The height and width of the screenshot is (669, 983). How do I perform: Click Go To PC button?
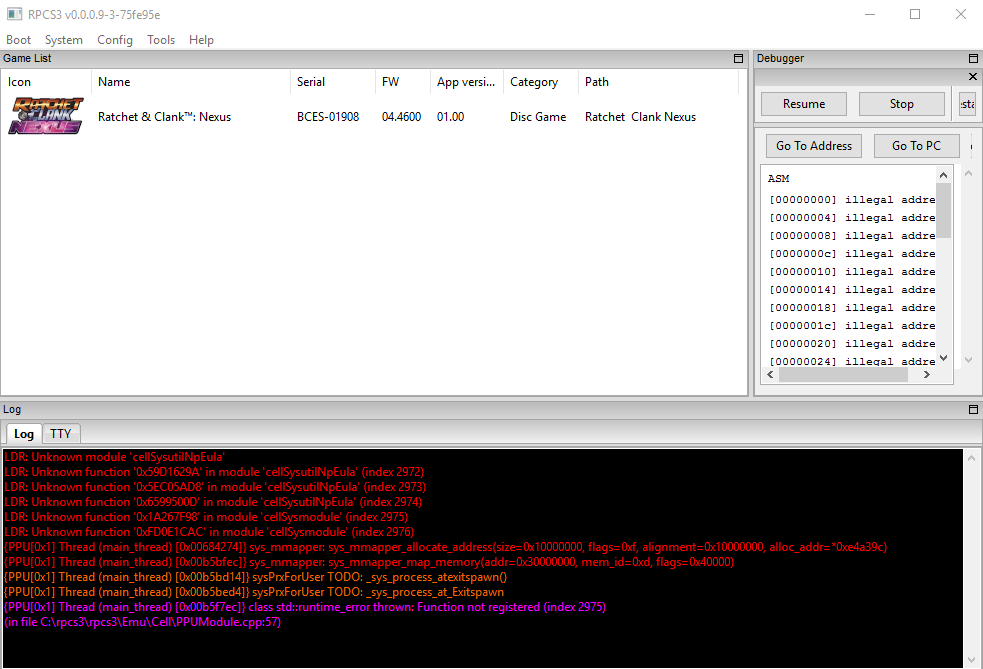[x=916, y=146]
